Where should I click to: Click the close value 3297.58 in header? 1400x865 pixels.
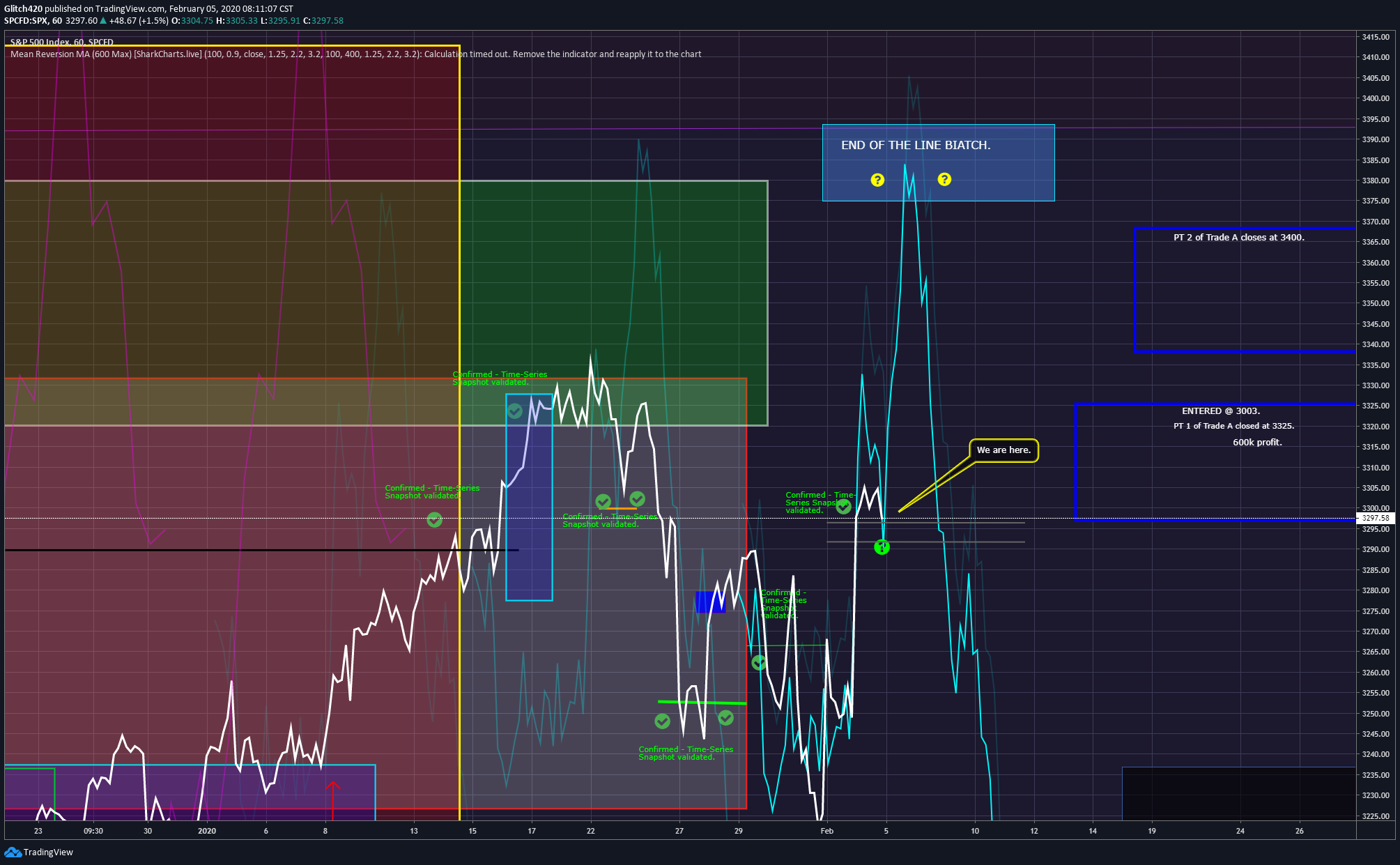pyautogui.click(x=327, y=21)
